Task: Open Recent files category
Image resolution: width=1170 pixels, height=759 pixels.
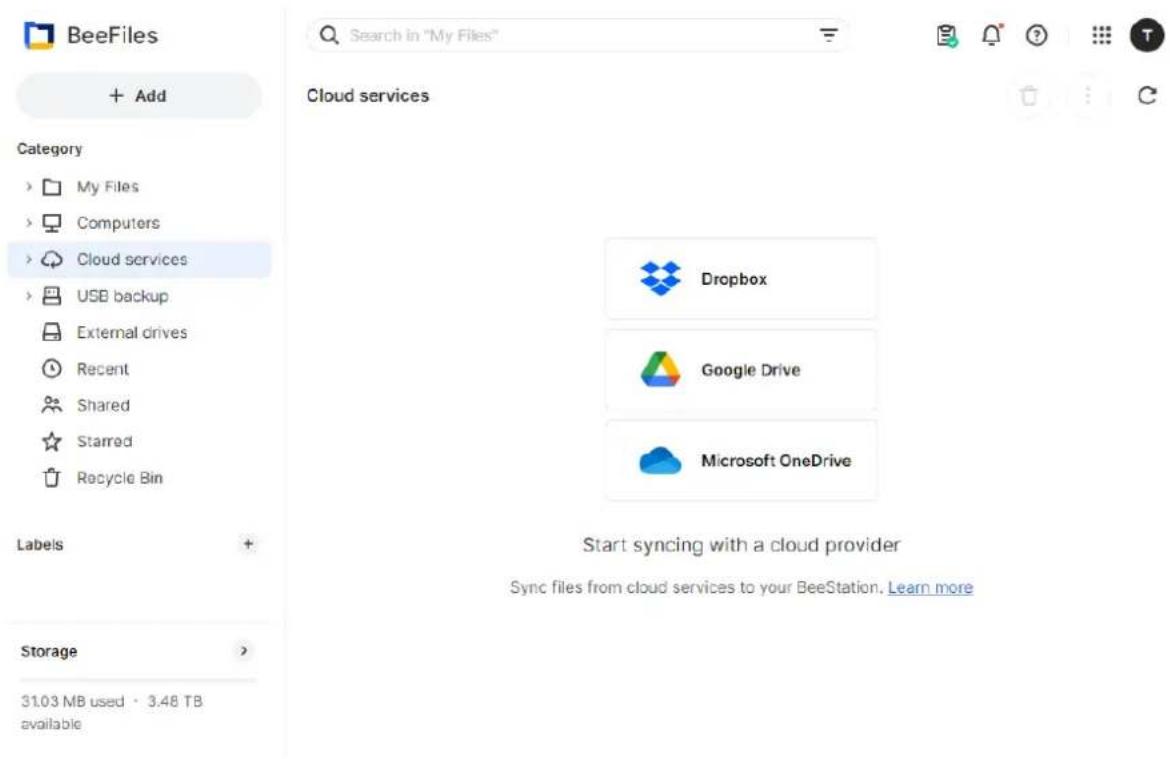Action: pos(140,369)
